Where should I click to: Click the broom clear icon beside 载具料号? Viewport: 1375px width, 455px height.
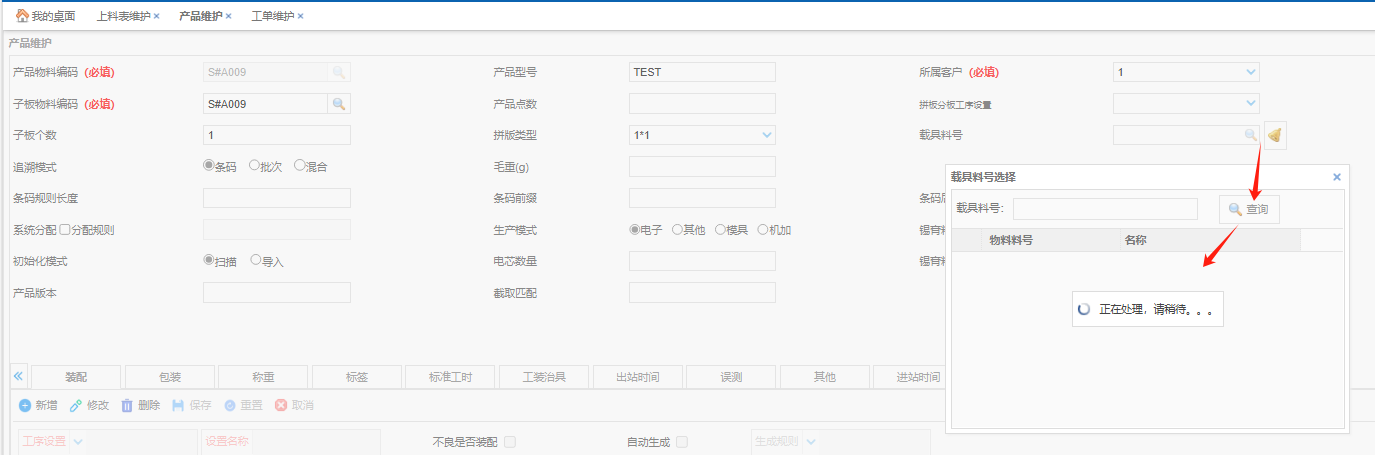[x=1275, y=135]
